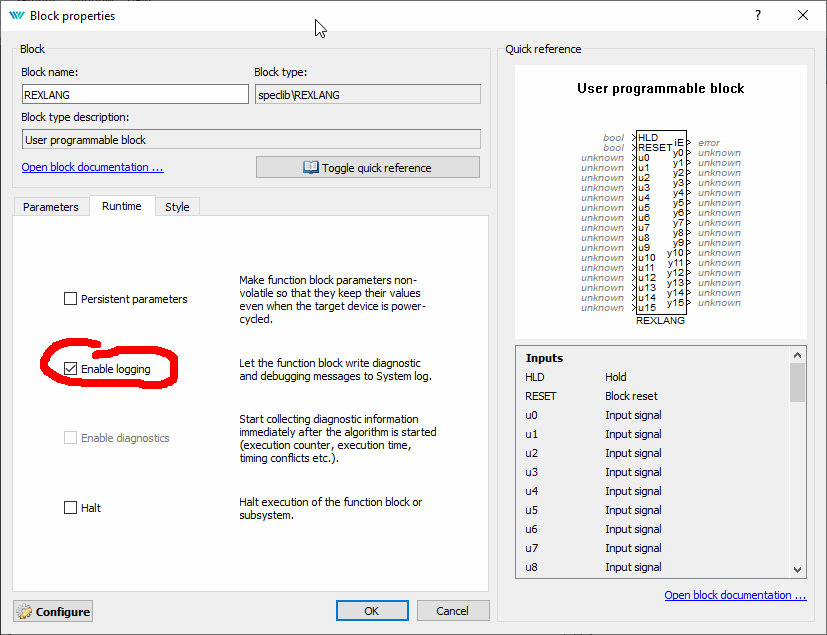This screenshot has height=635, width=827.
Task: Click the Toggle quick reference button
Action: [368, 168]
